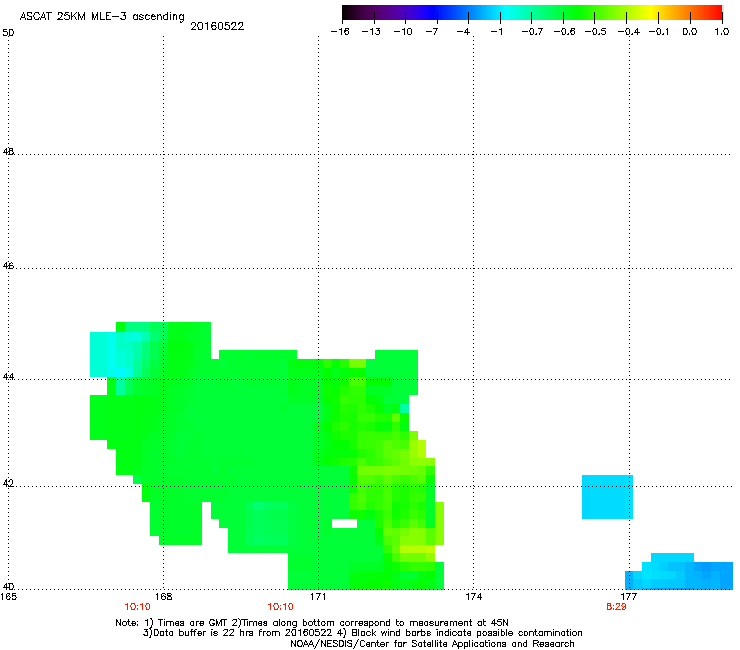Click the blue data patch near 177 longitude
The height and width of the screenshot is (650, 740).
point(679,572)
